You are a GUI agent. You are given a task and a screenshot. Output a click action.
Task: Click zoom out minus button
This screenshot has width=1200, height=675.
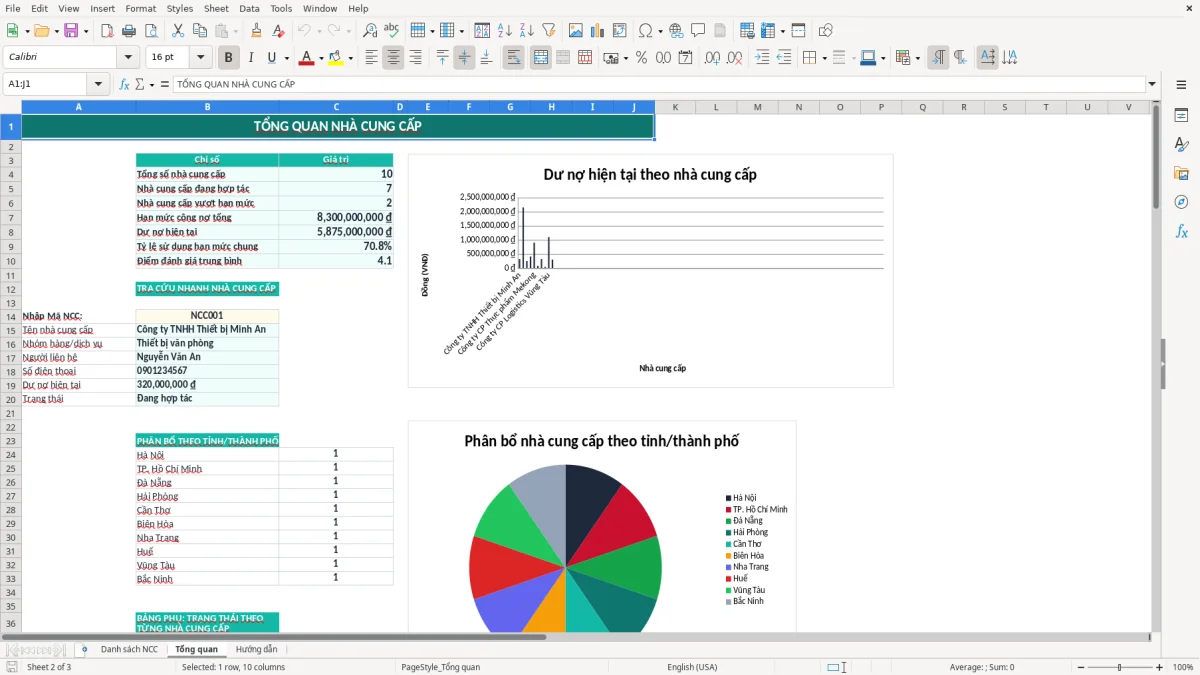1081,667
